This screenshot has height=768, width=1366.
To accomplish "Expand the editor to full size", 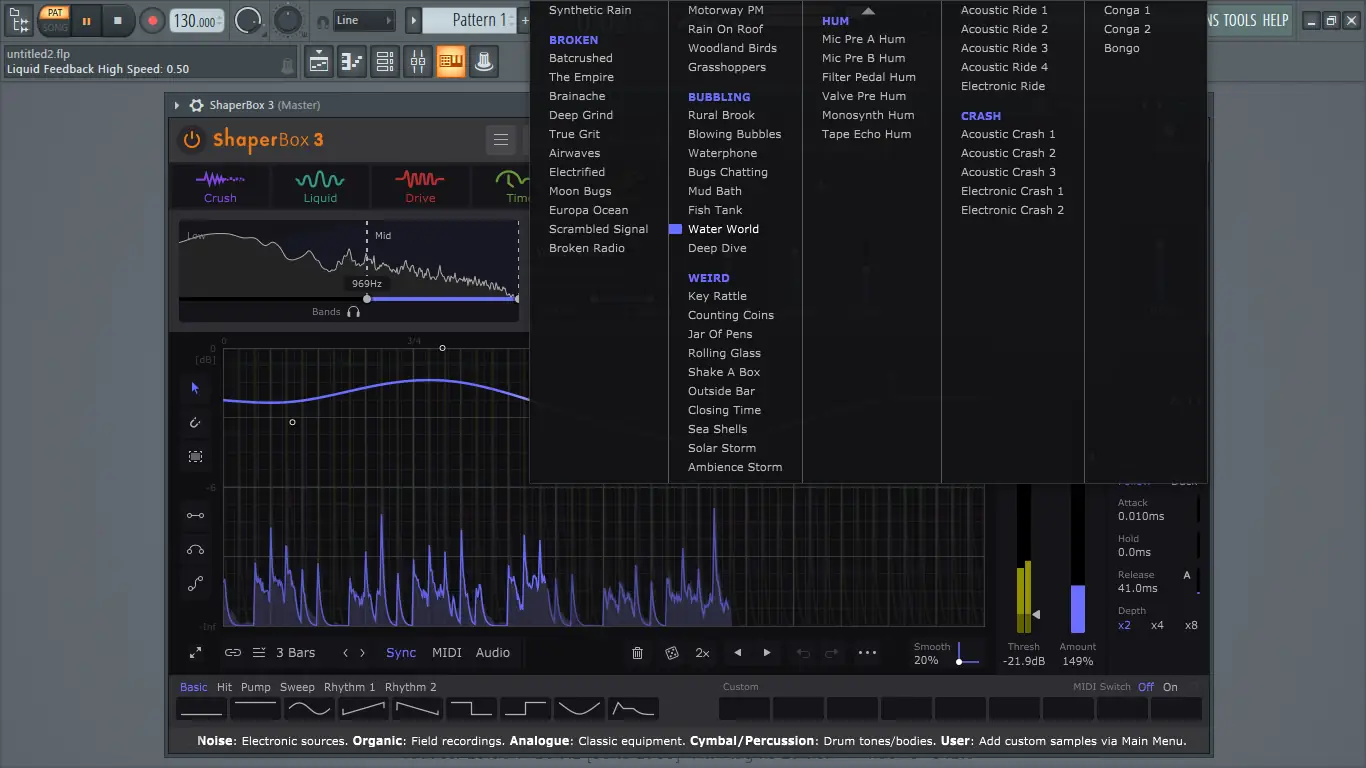I will pyautogui.click(x=195, y=653).
